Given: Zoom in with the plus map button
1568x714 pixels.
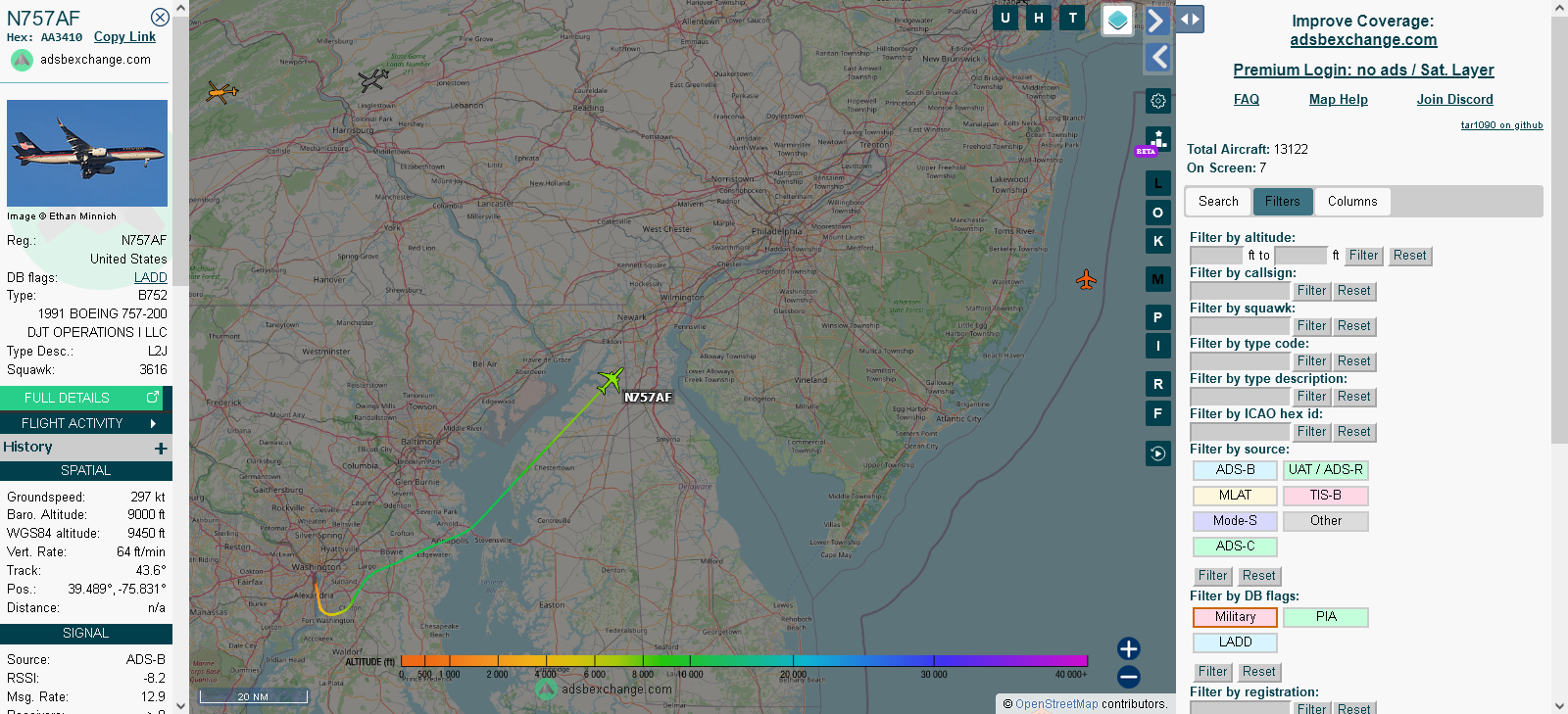Looking at the screenshot, I should pos(1129,648).
